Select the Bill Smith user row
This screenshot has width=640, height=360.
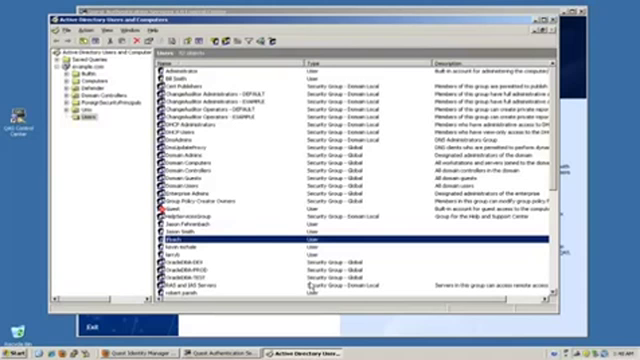click(x=353, y=79)
